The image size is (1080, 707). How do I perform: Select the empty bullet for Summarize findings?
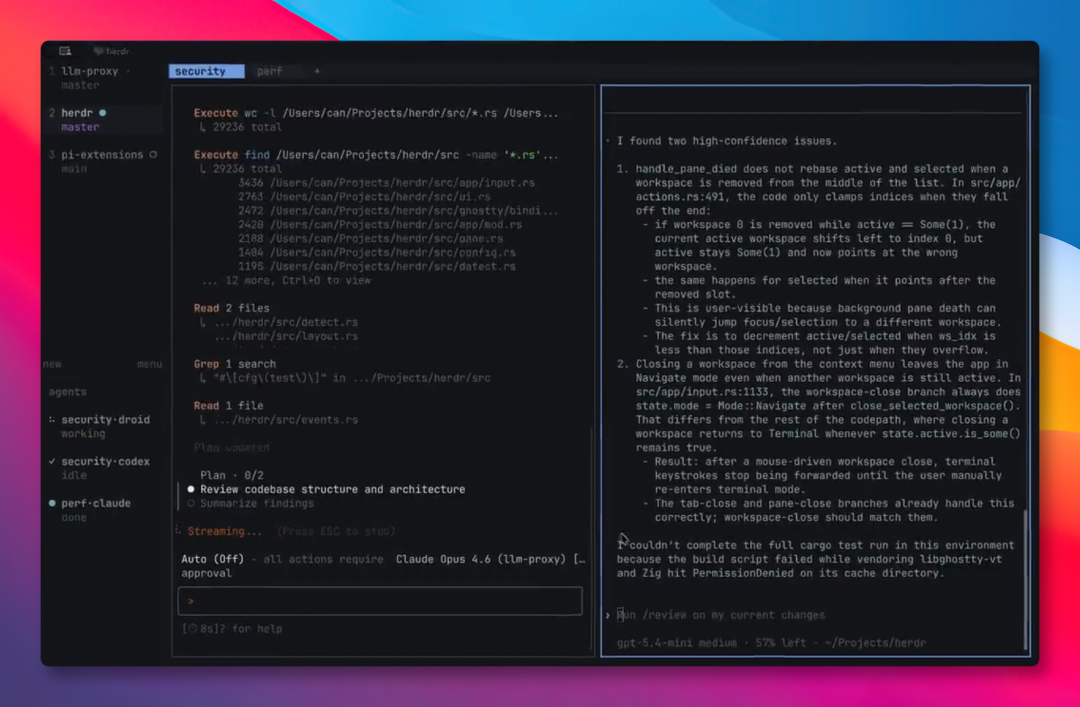coord(191,504)
